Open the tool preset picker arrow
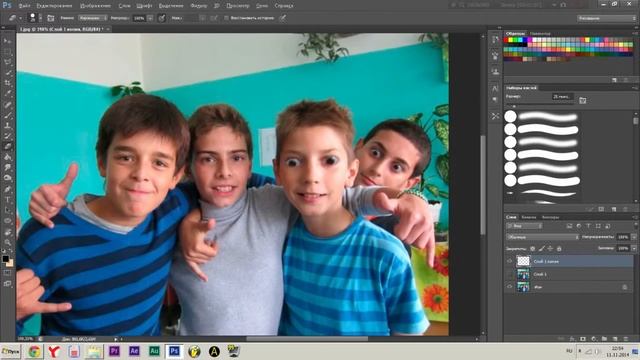This screenshot has width=640, height=360. click(x=20, y=18)
